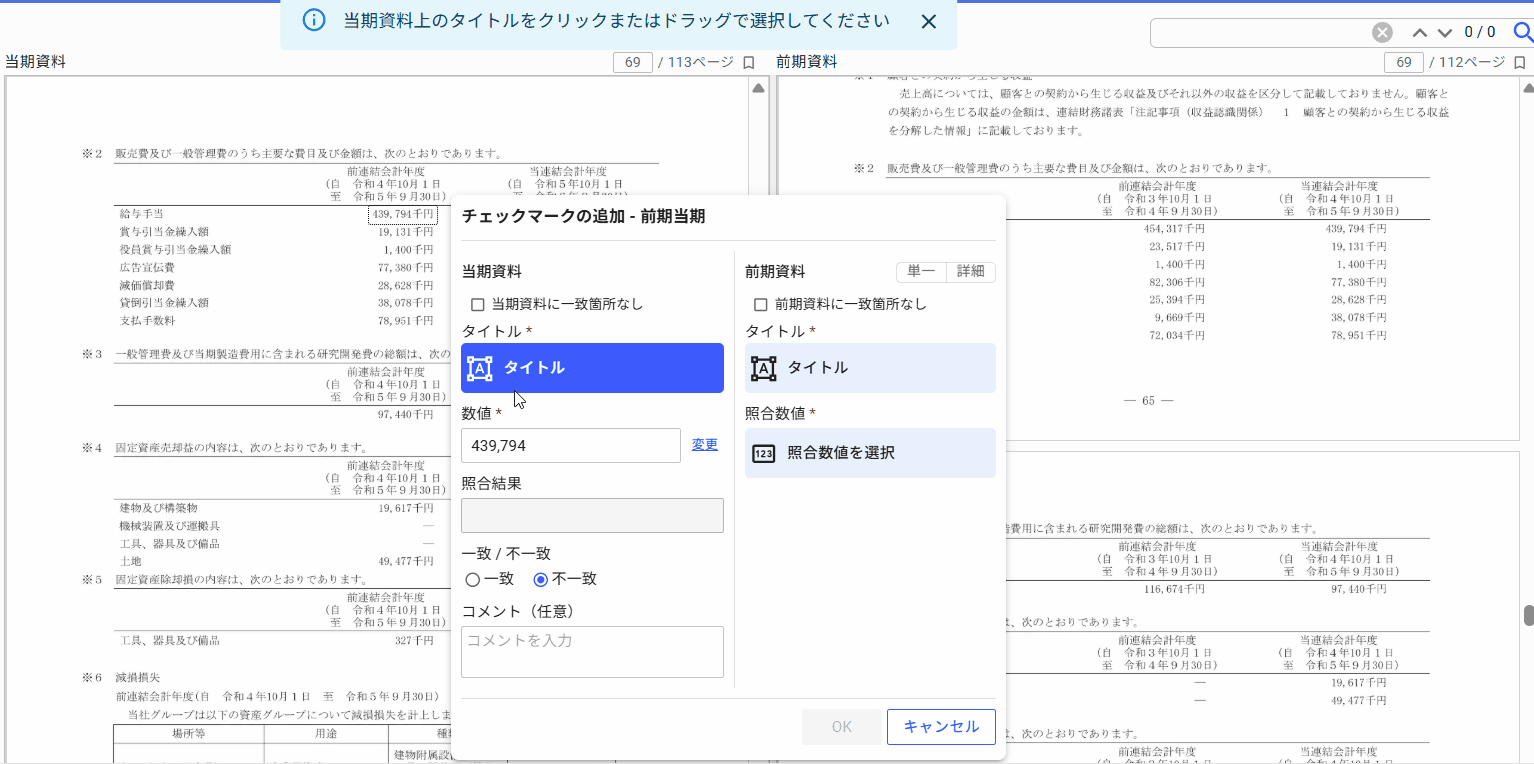Go to previous search result
The width and height of the screenshot is (1534, 764).
pos(1419,33)
